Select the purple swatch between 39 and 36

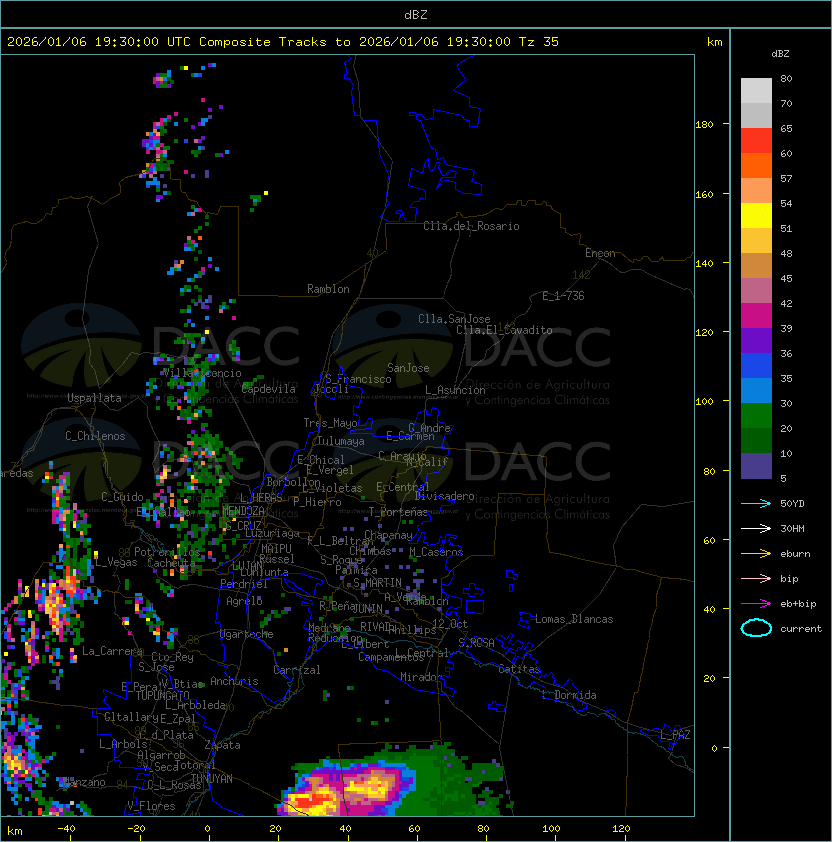tap(756, 340)
